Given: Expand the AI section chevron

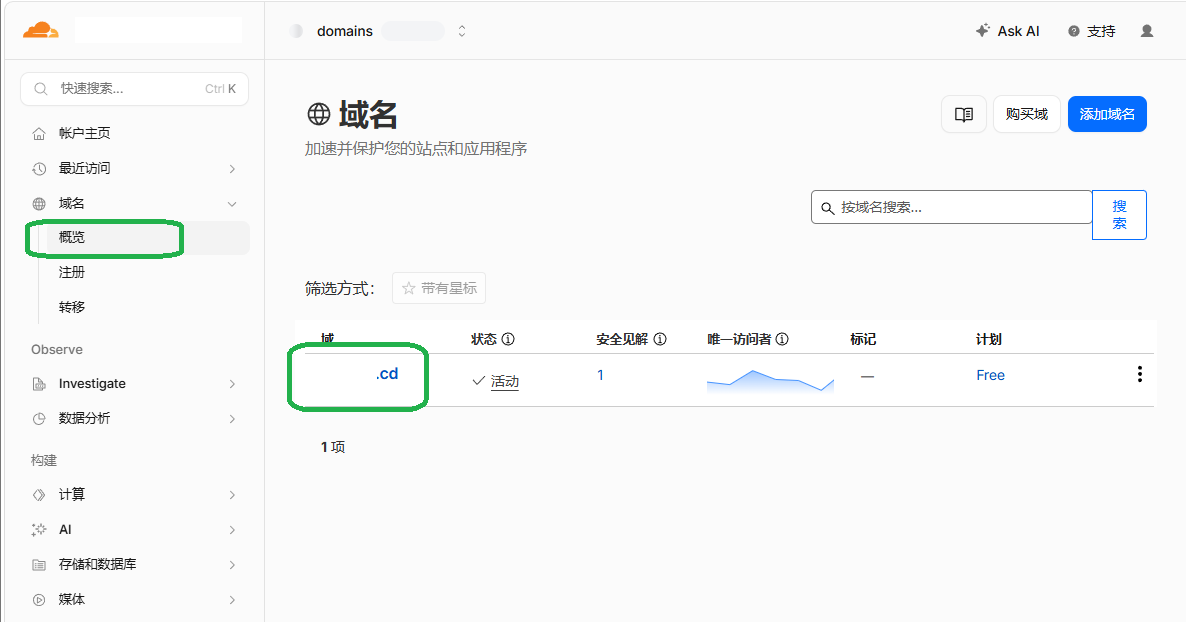Looking at the screenshot, I should point(232,530).
